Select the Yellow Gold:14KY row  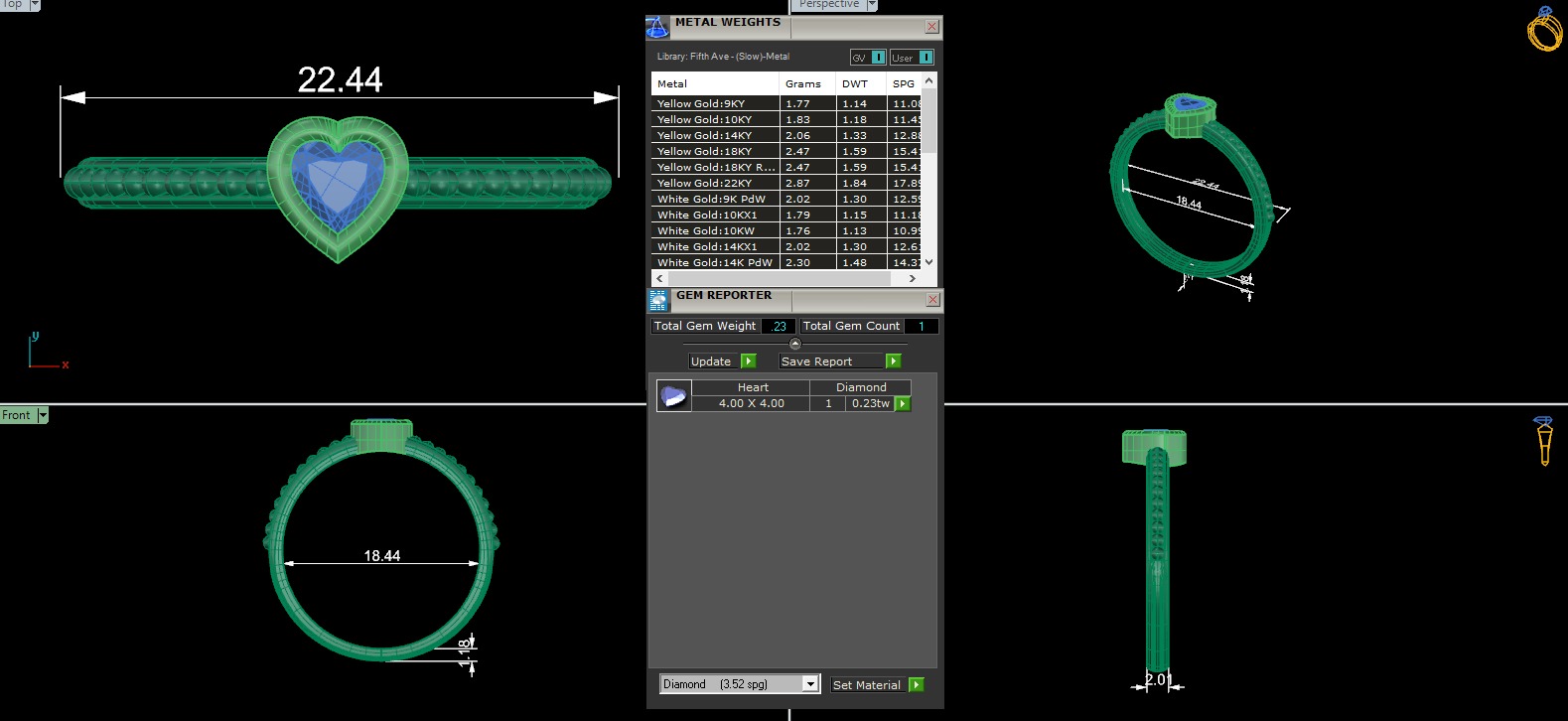point(786,135)
